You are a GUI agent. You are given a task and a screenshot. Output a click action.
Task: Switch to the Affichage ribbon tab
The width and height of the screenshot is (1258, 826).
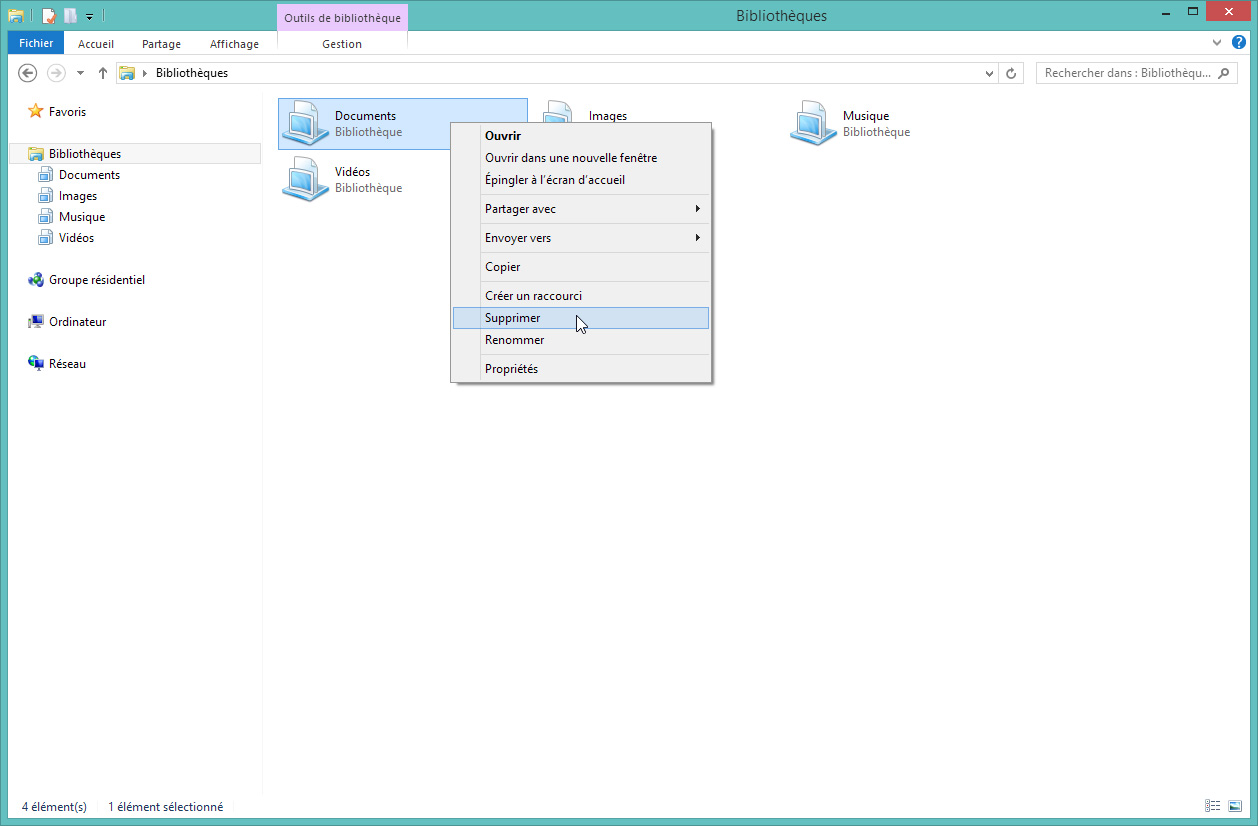234,44
